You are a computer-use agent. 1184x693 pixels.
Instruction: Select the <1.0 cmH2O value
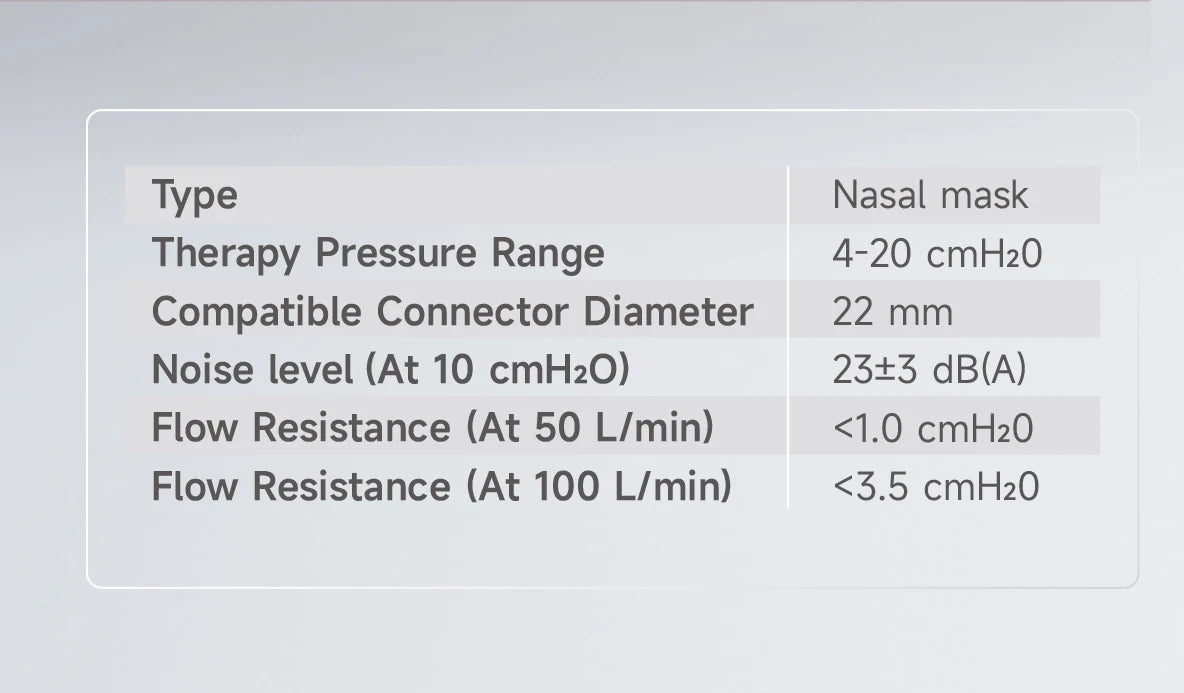933,429
